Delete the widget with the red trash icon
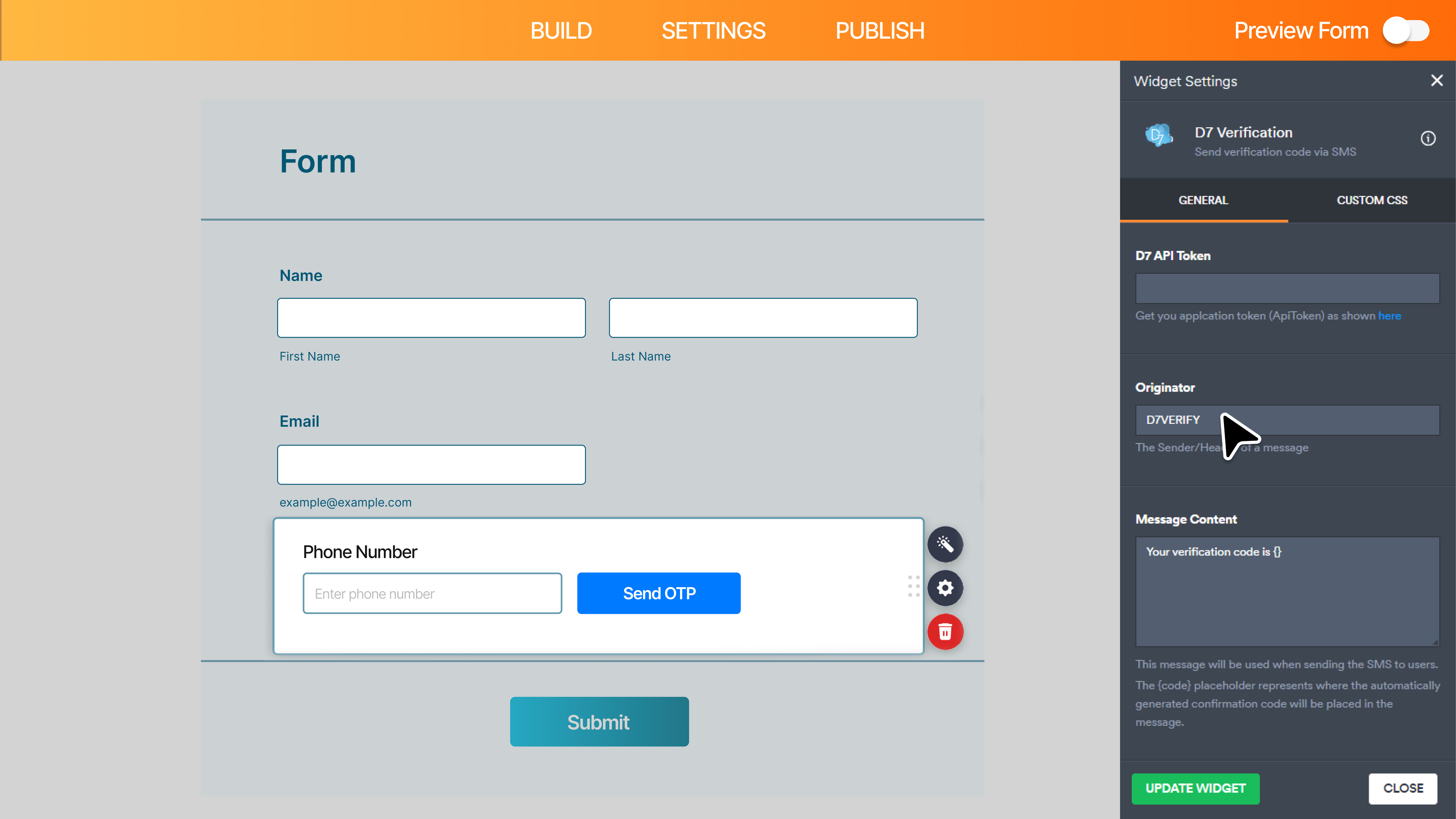Viewport: 1456px width, 819px height. [x=945, y=632]
